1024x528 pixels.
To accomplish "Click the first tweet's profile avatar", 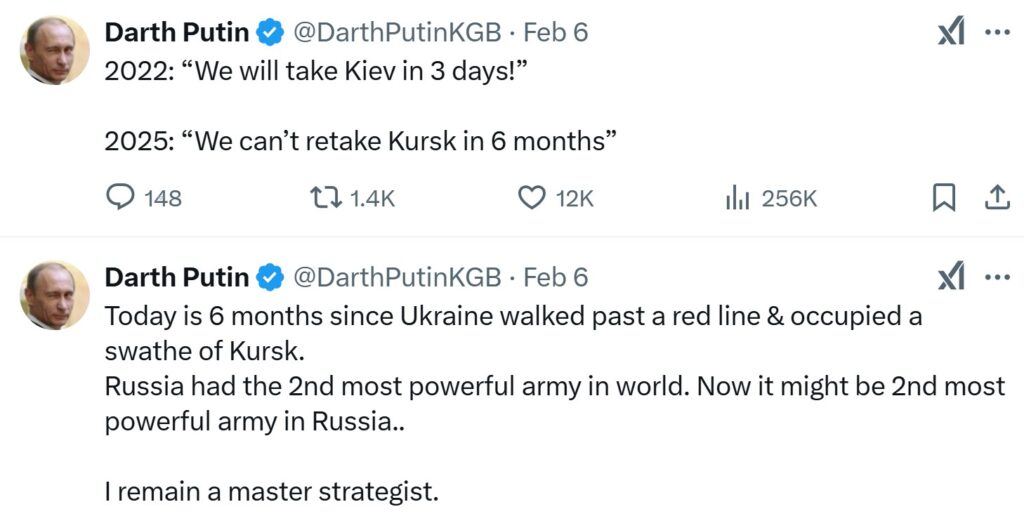I will click(55, 50).
